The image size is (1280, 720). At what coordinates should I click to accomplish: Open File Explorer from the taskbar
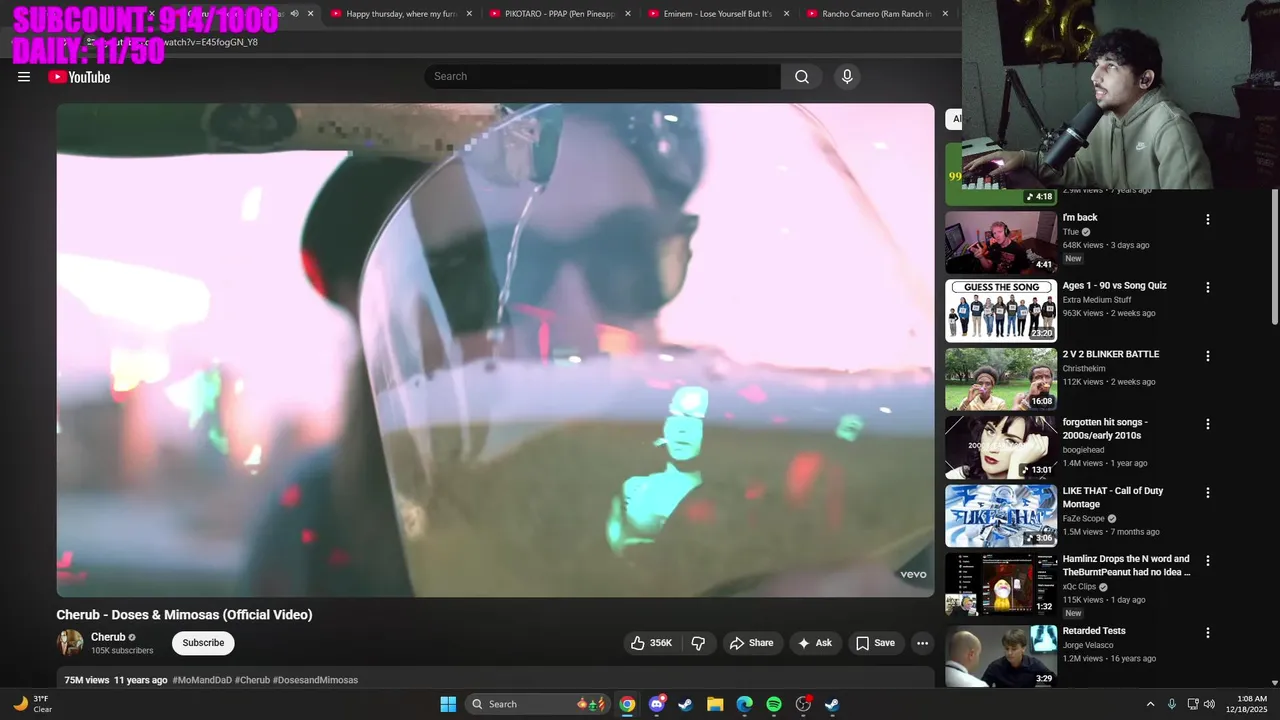(715, 704)
